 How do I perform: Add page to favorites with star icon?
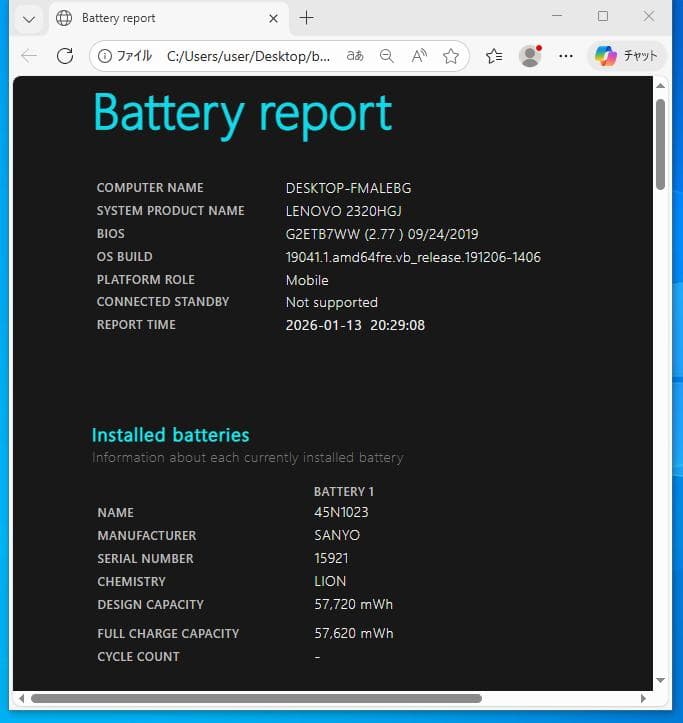pos(451,56)
